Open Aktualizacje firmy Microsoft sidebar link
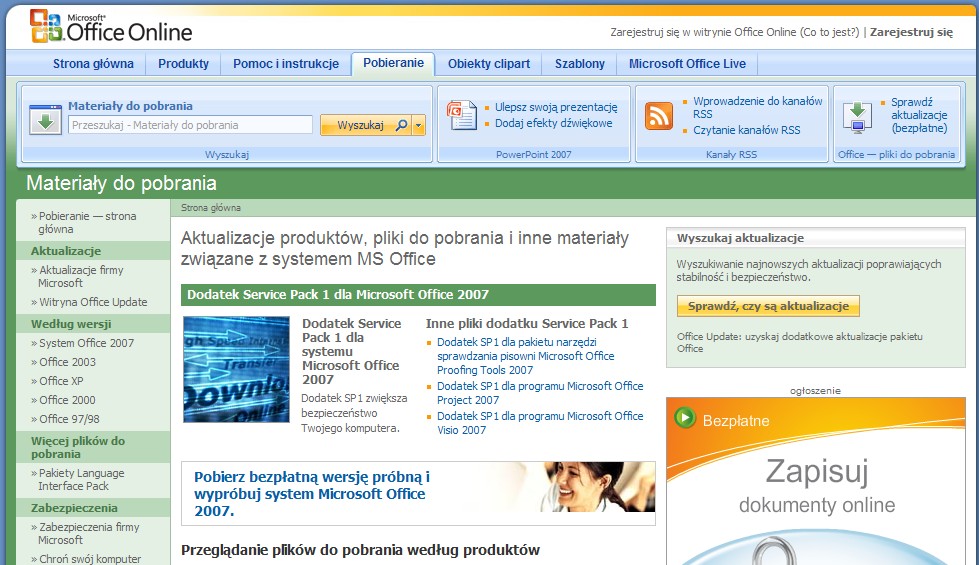 point(81,276)
